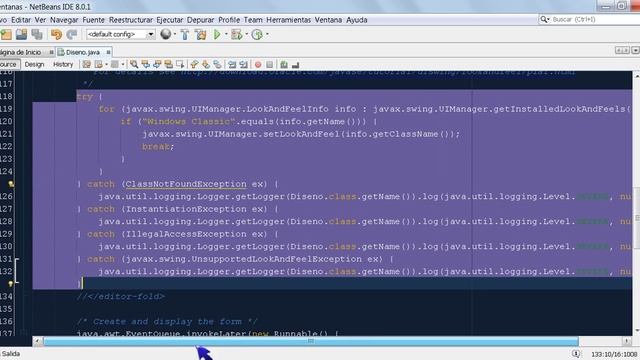
Task: Open the Editar menu
Action: point(20,20)
